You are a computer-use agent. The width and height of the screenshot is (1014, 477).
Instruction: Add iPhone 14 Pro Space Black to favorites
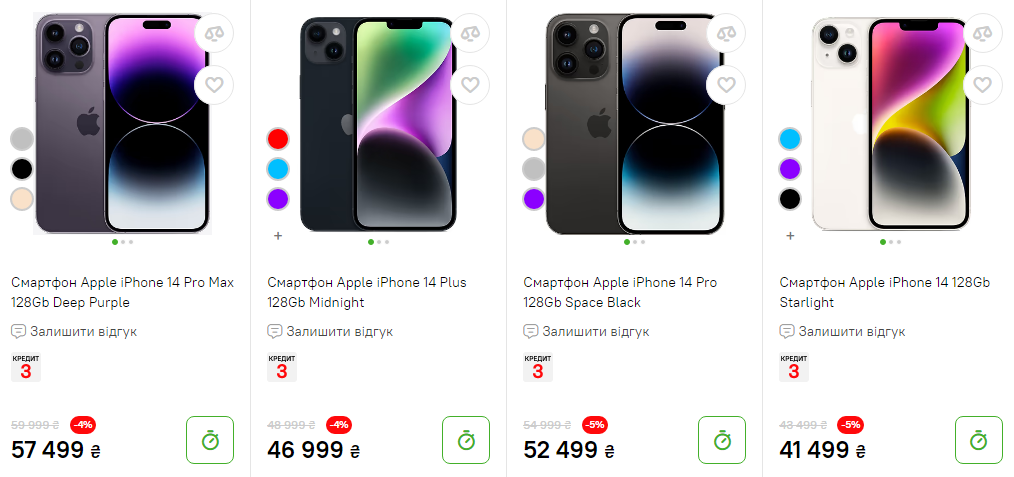point(726,84)
